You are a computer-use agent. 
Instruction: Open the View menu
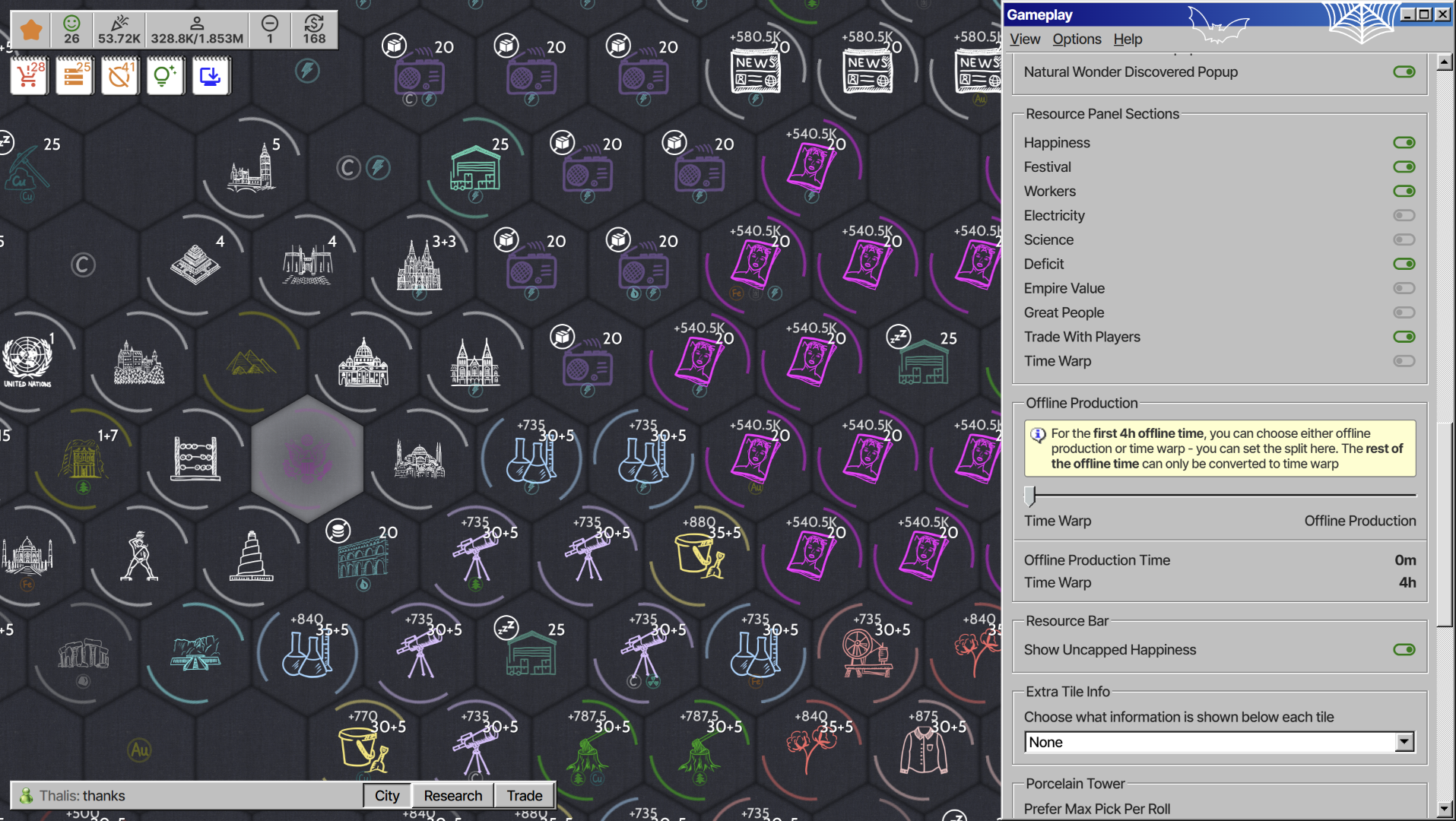coord(1024,40)
